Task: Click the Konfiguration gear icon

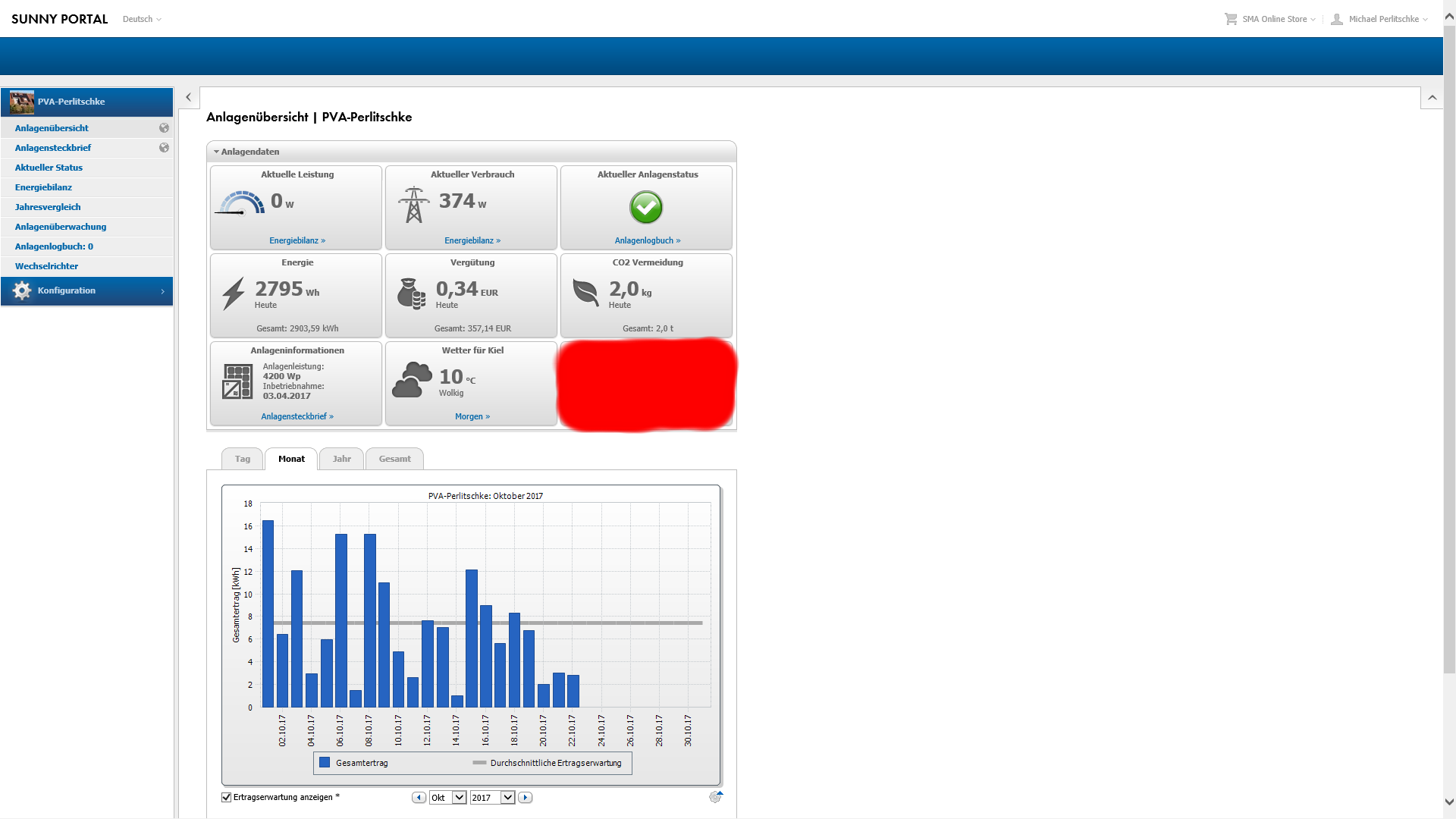Action: (x=22, y=290)
